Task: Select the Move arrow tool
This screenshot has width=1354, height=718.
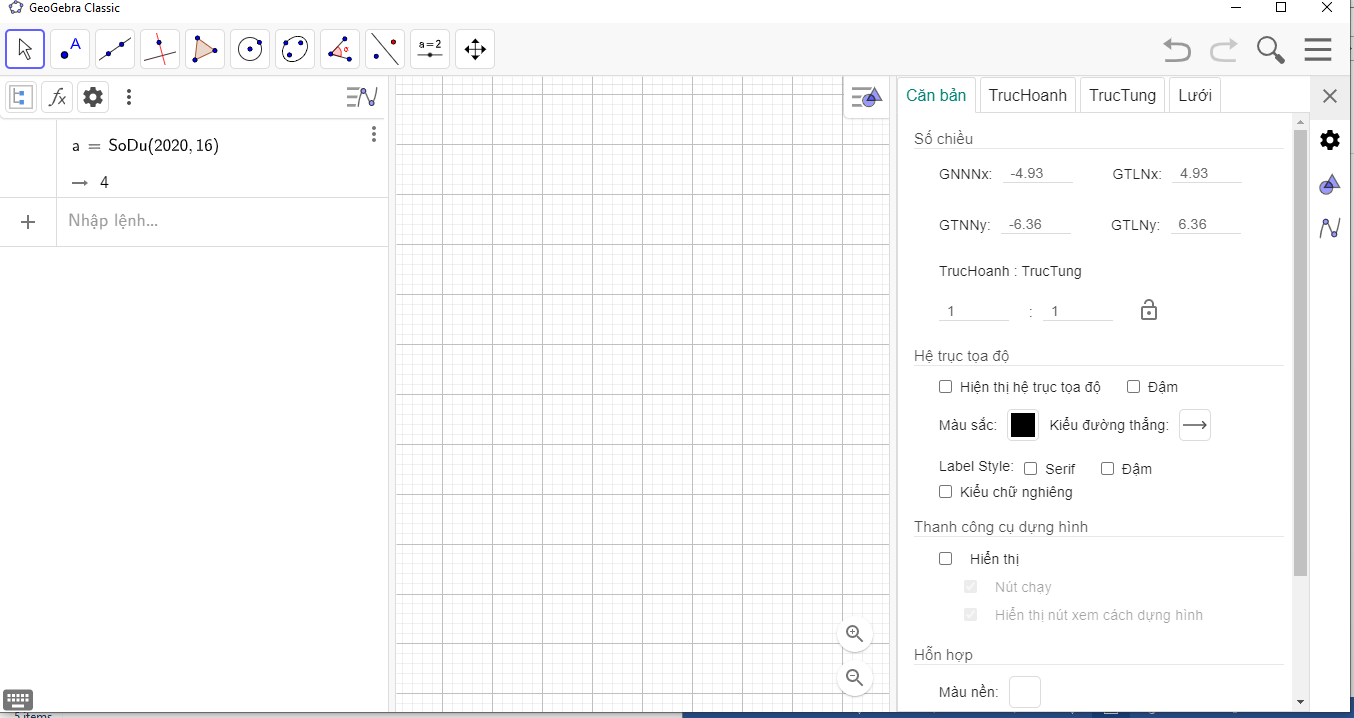Action: (25, 49)
